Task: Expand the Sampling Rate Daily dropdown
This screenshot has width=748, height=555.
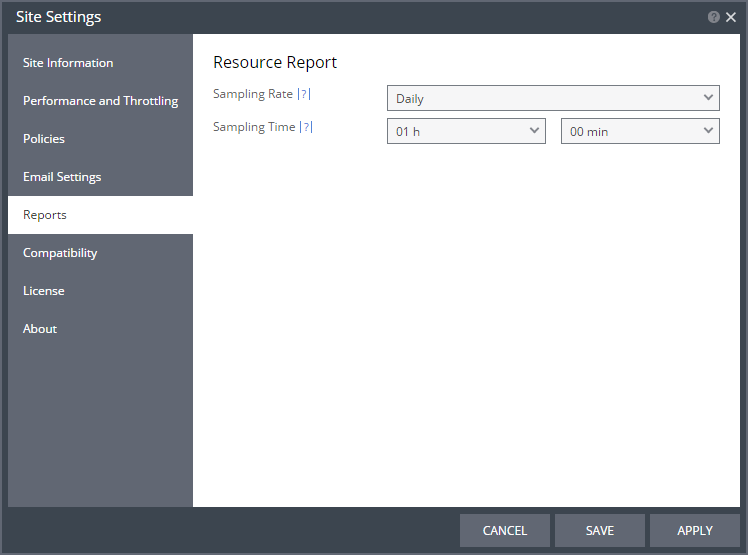Action: (x=553, y=98)
